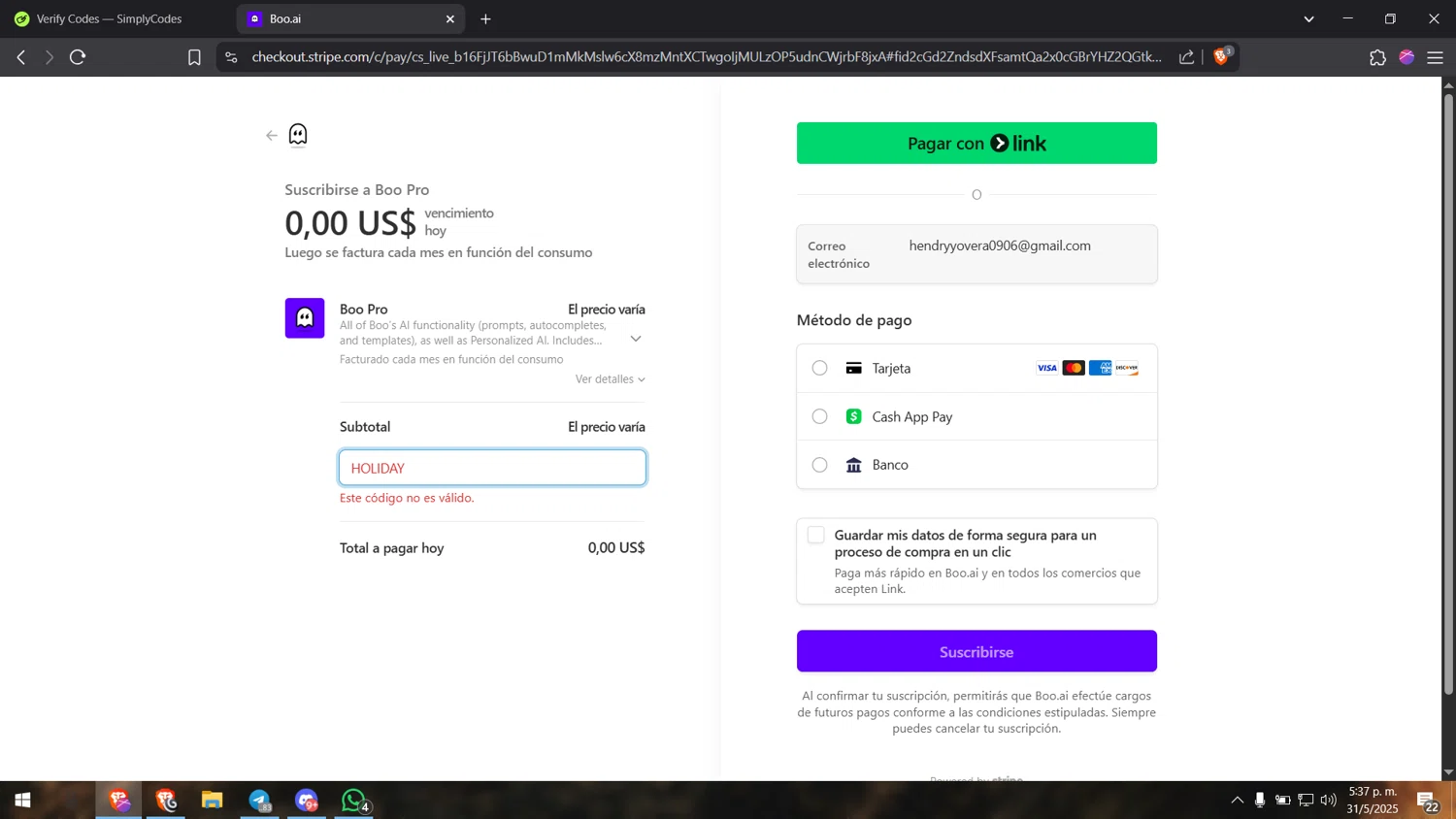
Task: Go back using the checkout back arrow
Action: click(x=272, y=136)
